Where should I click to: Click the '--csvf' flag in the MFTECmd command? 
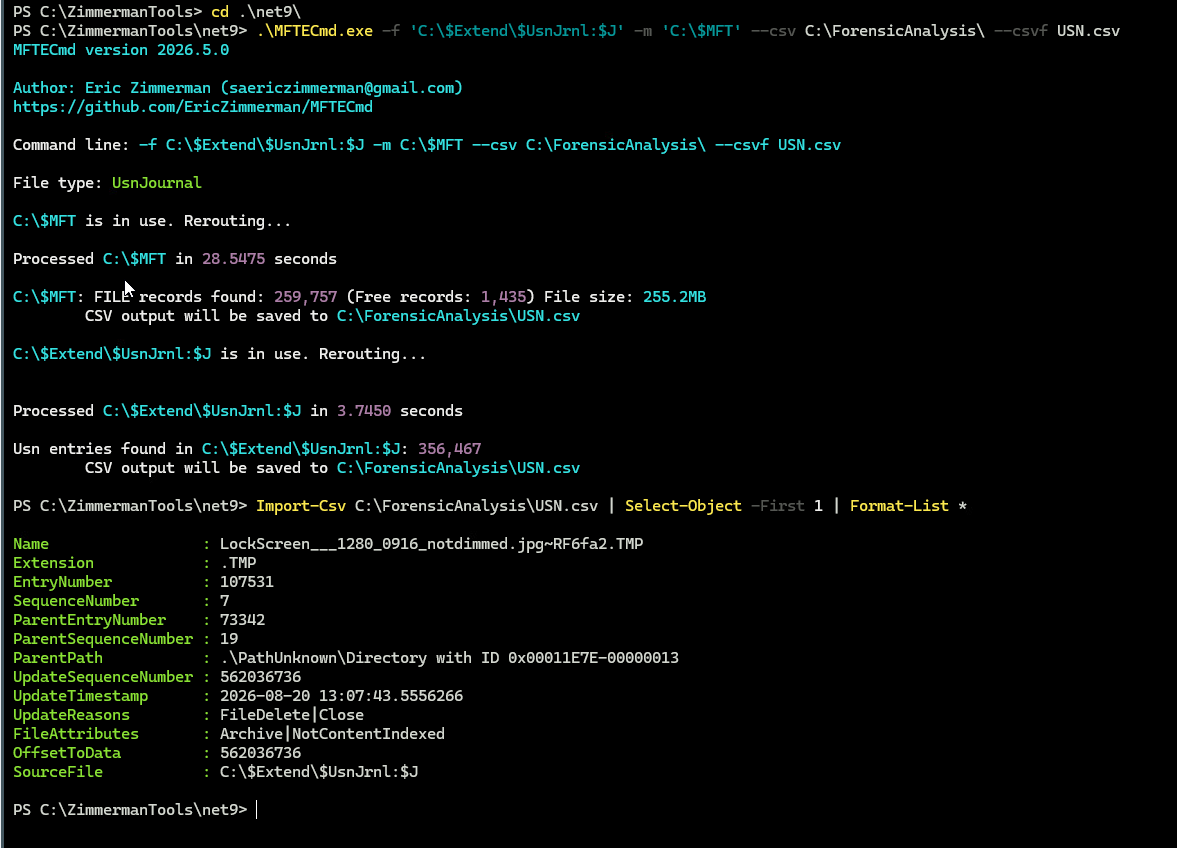click(1020, 31)
